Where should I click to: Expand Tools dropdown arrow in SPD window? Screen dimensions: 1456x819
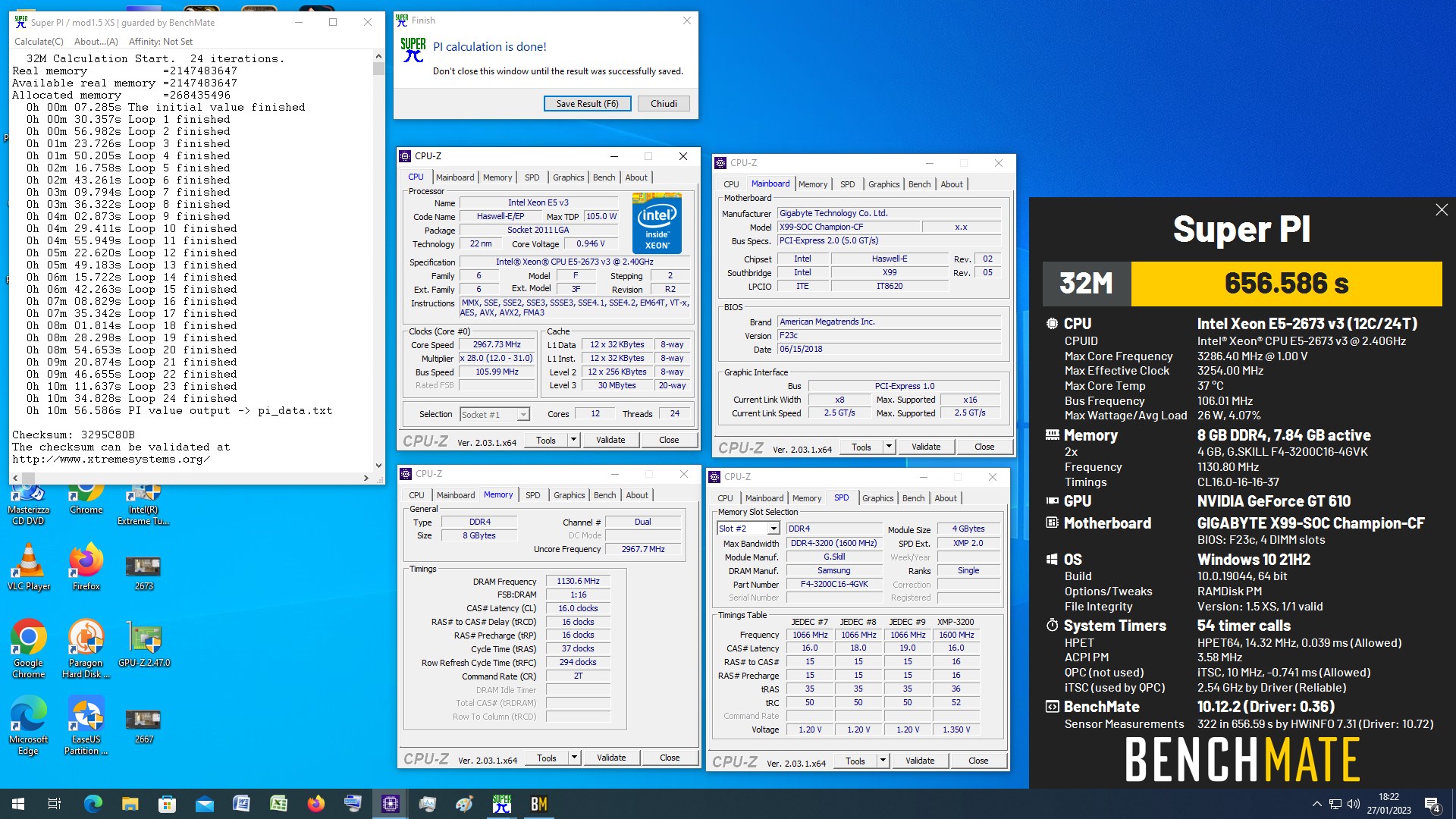pyautogui.click(x=883, y=761)
